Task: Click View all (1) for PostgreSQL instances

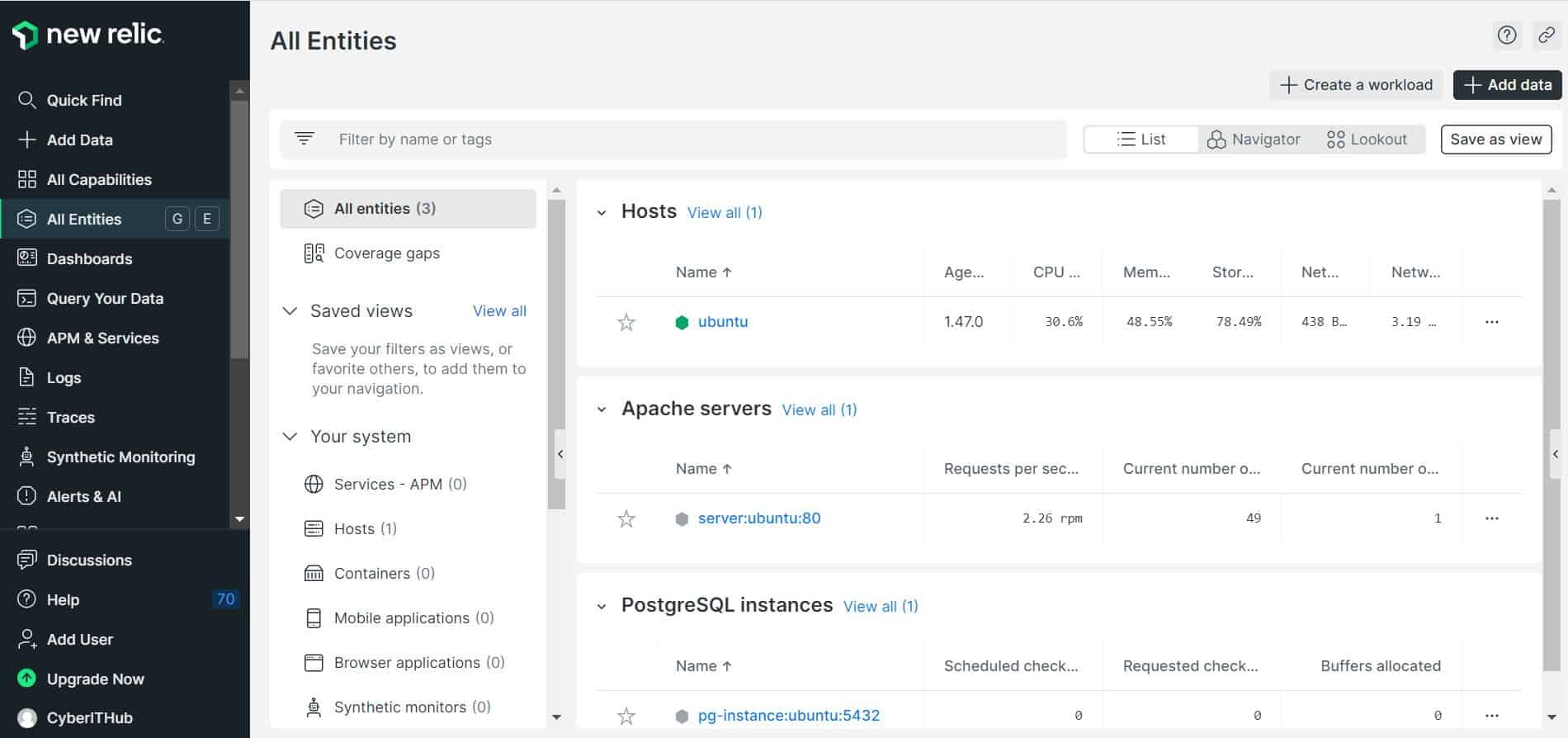Action: tap(881, 607)
